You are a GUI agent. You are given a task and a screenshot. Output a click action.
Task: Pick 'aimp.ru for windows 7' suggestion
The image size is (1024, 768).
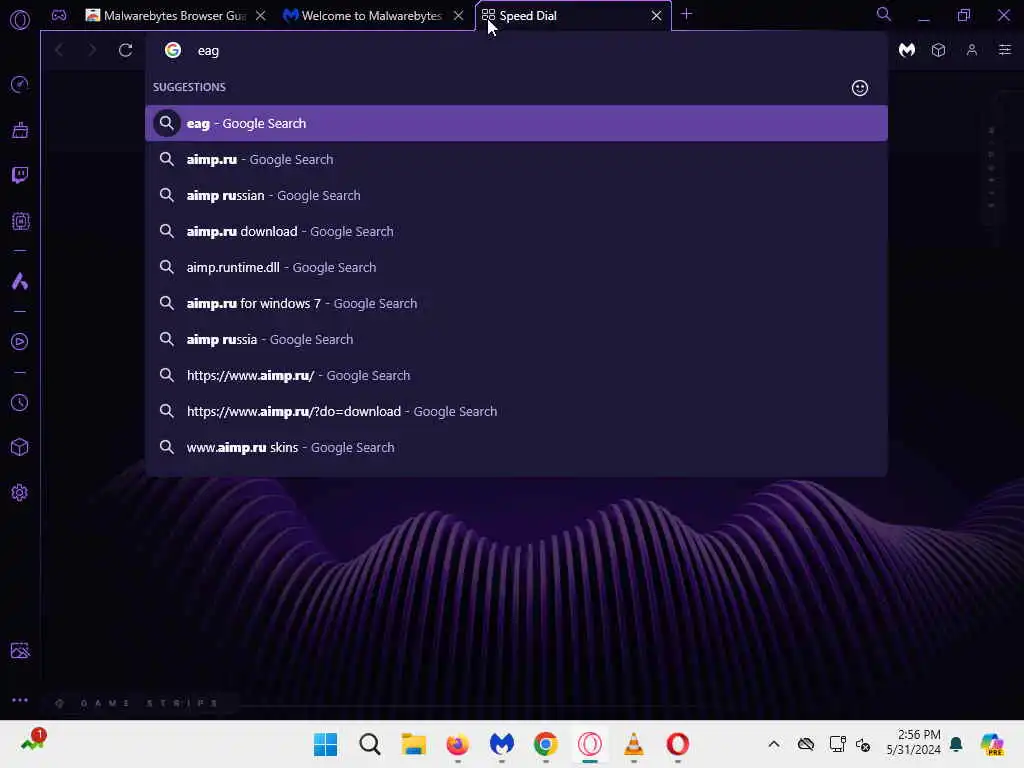pyautogui.click(x=516, y=303)
